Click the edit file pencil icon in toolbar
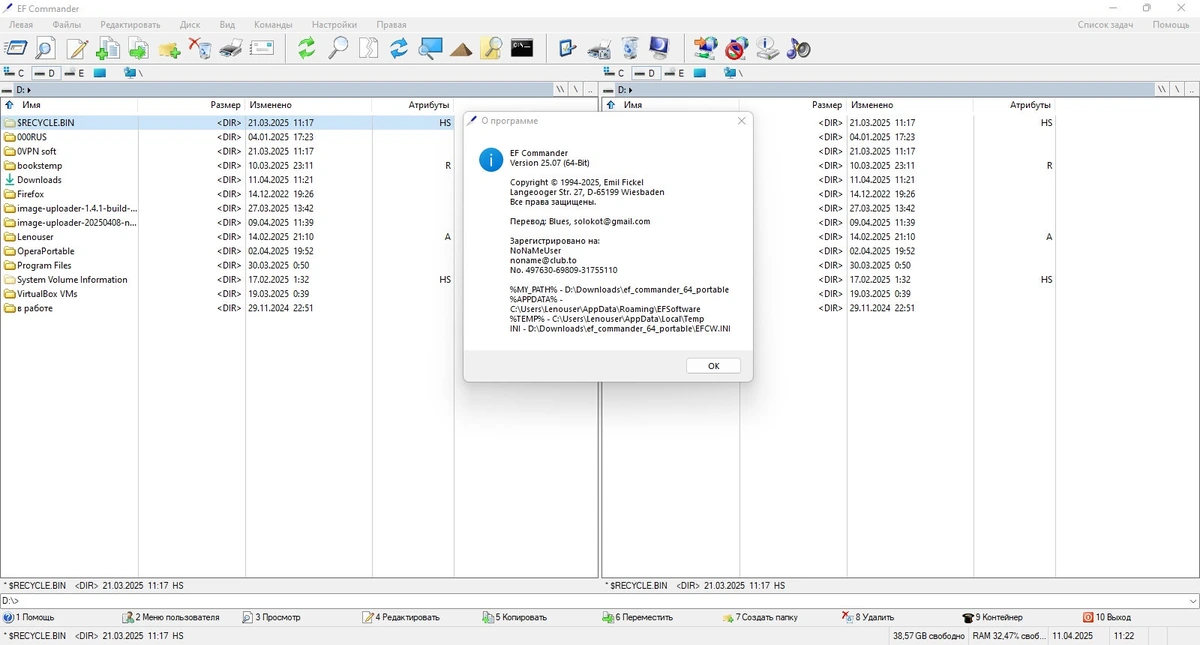Screen dimensions: 1200x645 coord(77,48)
